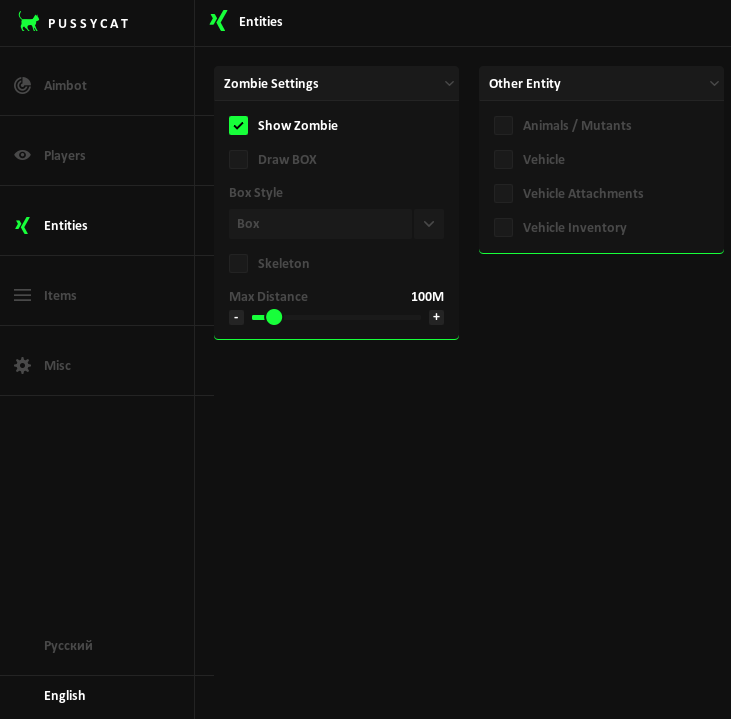Click the green cat logo icon

(29, 22)
